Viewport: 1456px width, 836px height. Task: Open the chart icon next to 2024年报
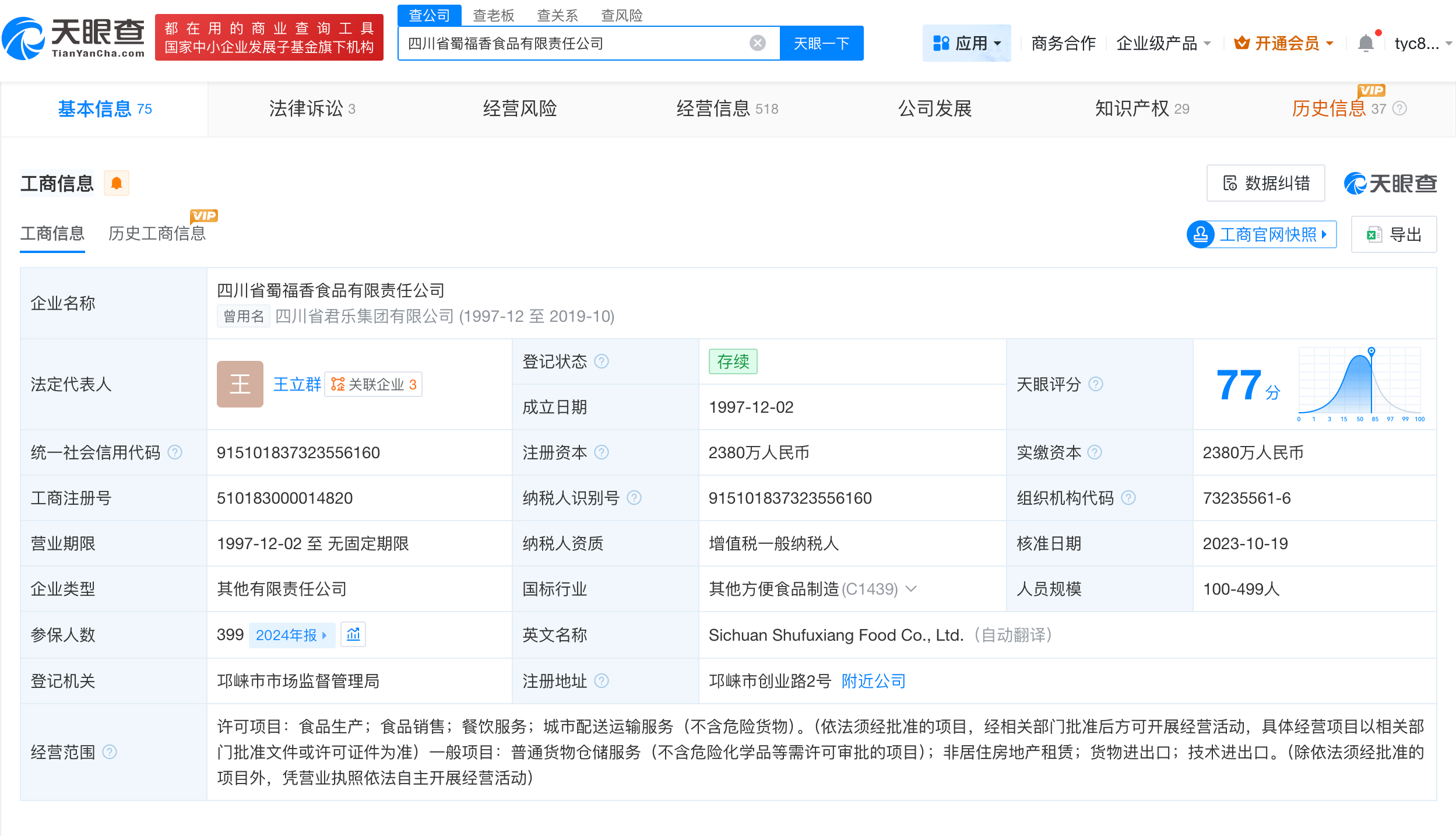353,634
